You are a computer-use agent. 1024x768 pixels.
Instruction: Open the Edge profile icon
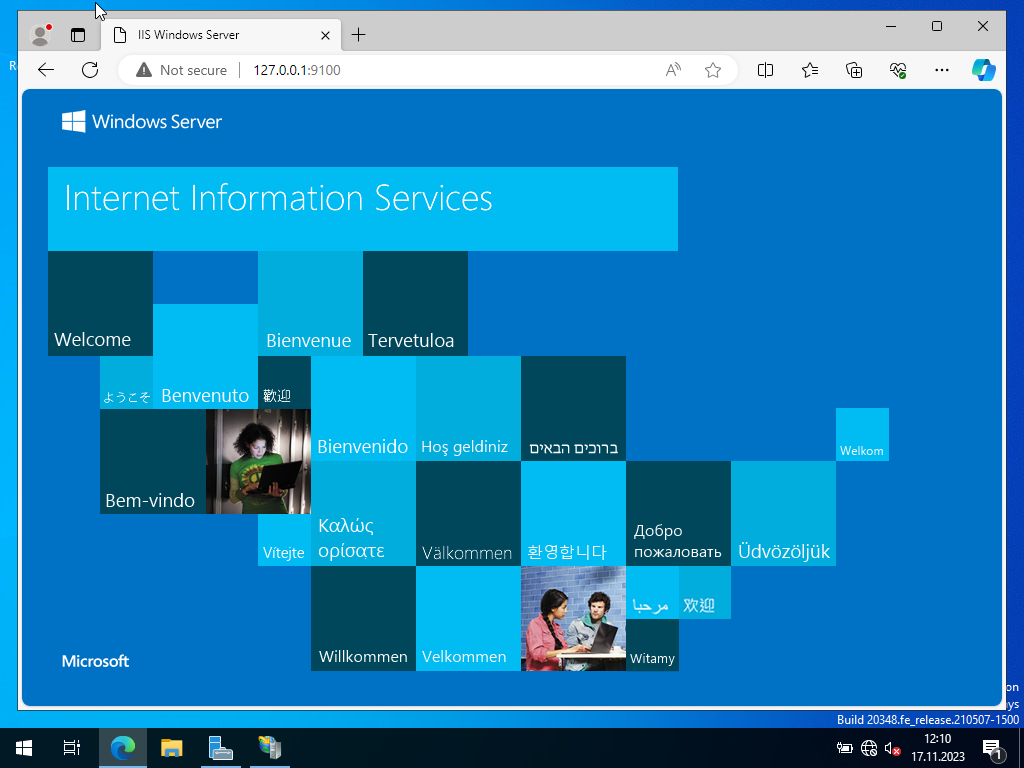(x=40, y=35)
